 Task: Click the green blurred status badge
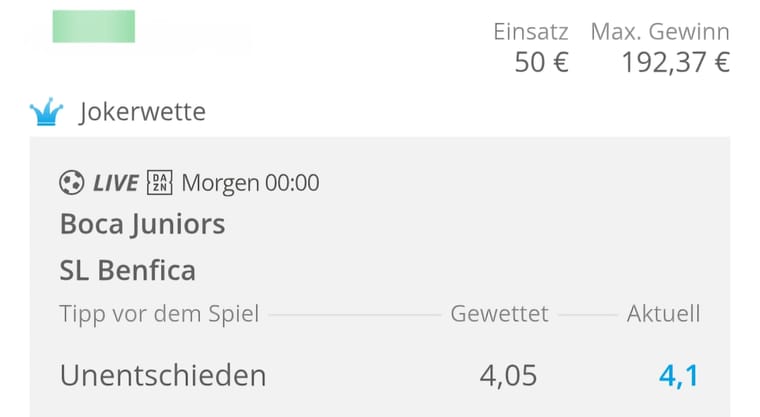[94, 26]
